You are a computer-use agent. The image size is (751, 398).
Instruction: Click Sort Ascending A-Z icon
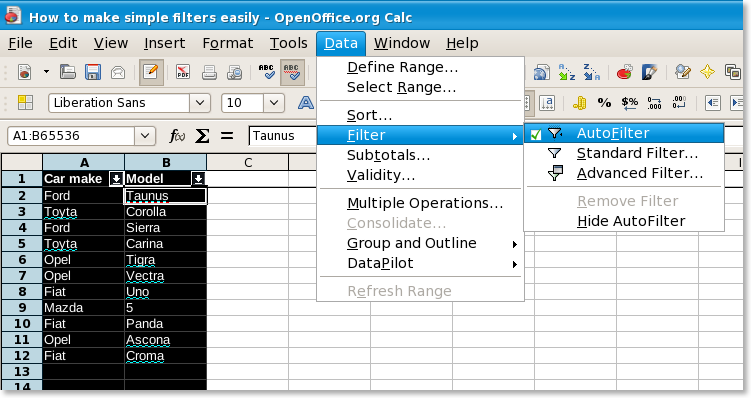coord(567,72)
